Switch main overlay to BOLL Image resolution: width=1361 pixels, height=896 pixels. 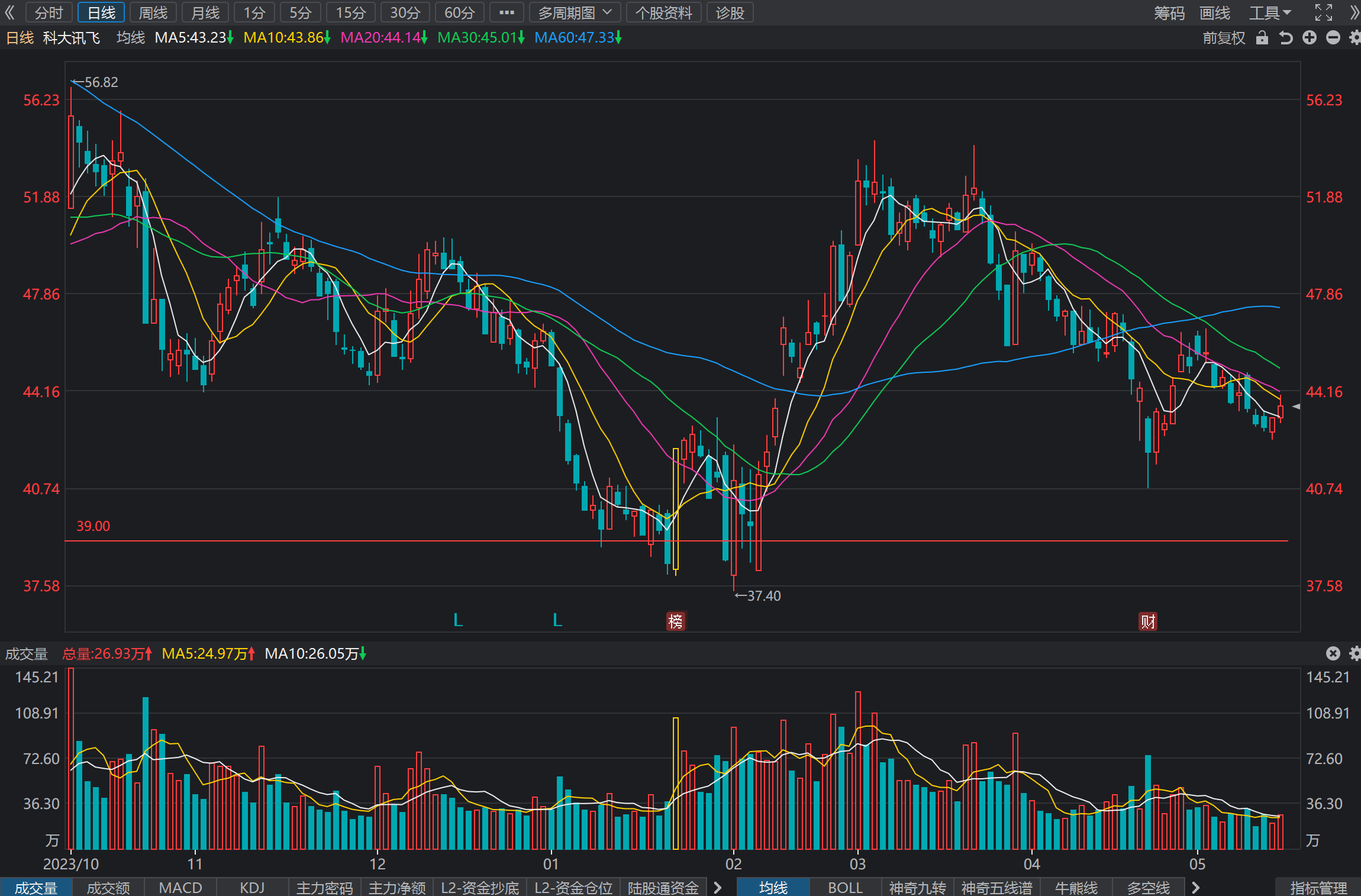[x=846, y=888]
